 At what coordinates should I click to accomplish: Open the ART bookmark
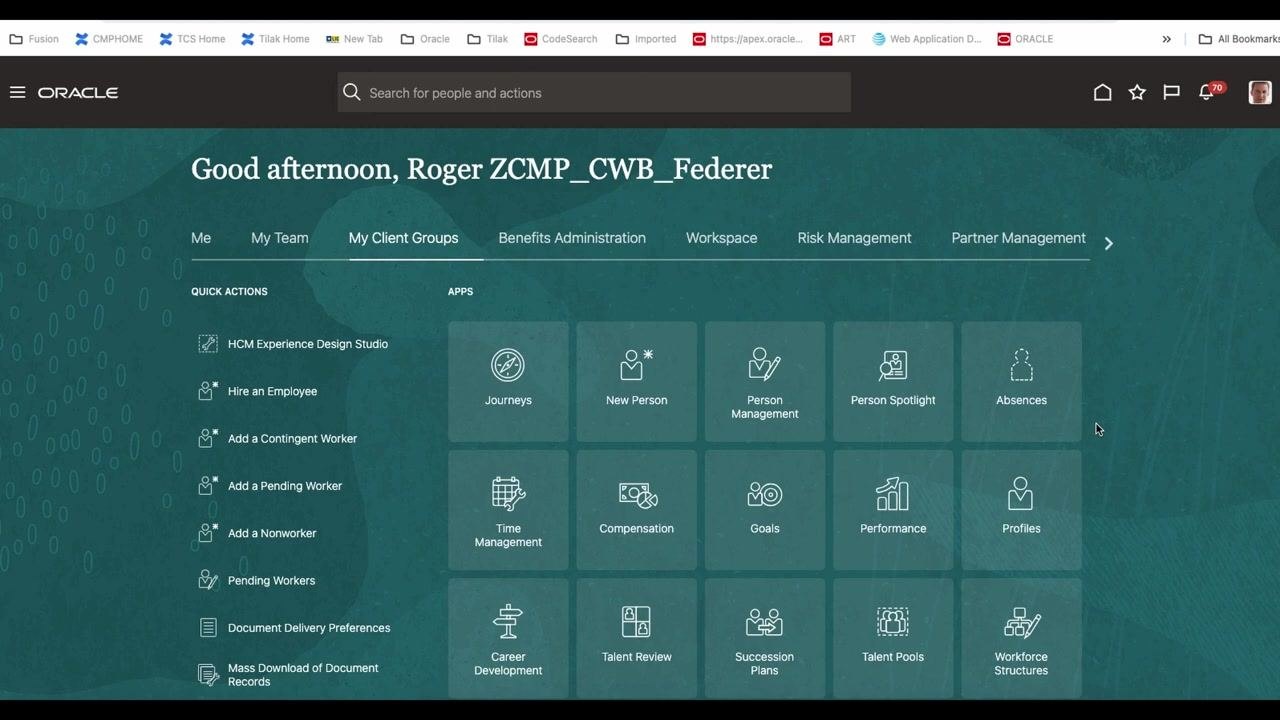click(x=838, y=39)
